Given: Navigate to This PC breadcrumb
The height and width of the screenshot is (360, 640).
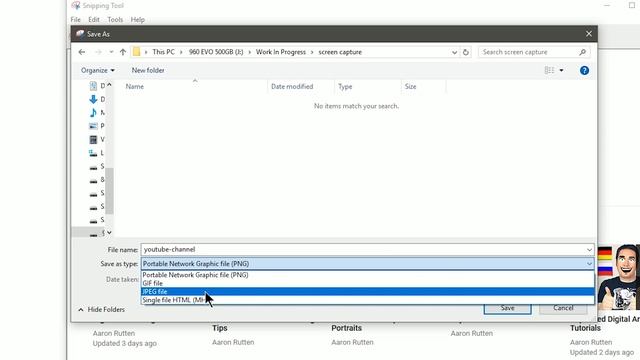Looking at the screenshot, I should (163, 52).
